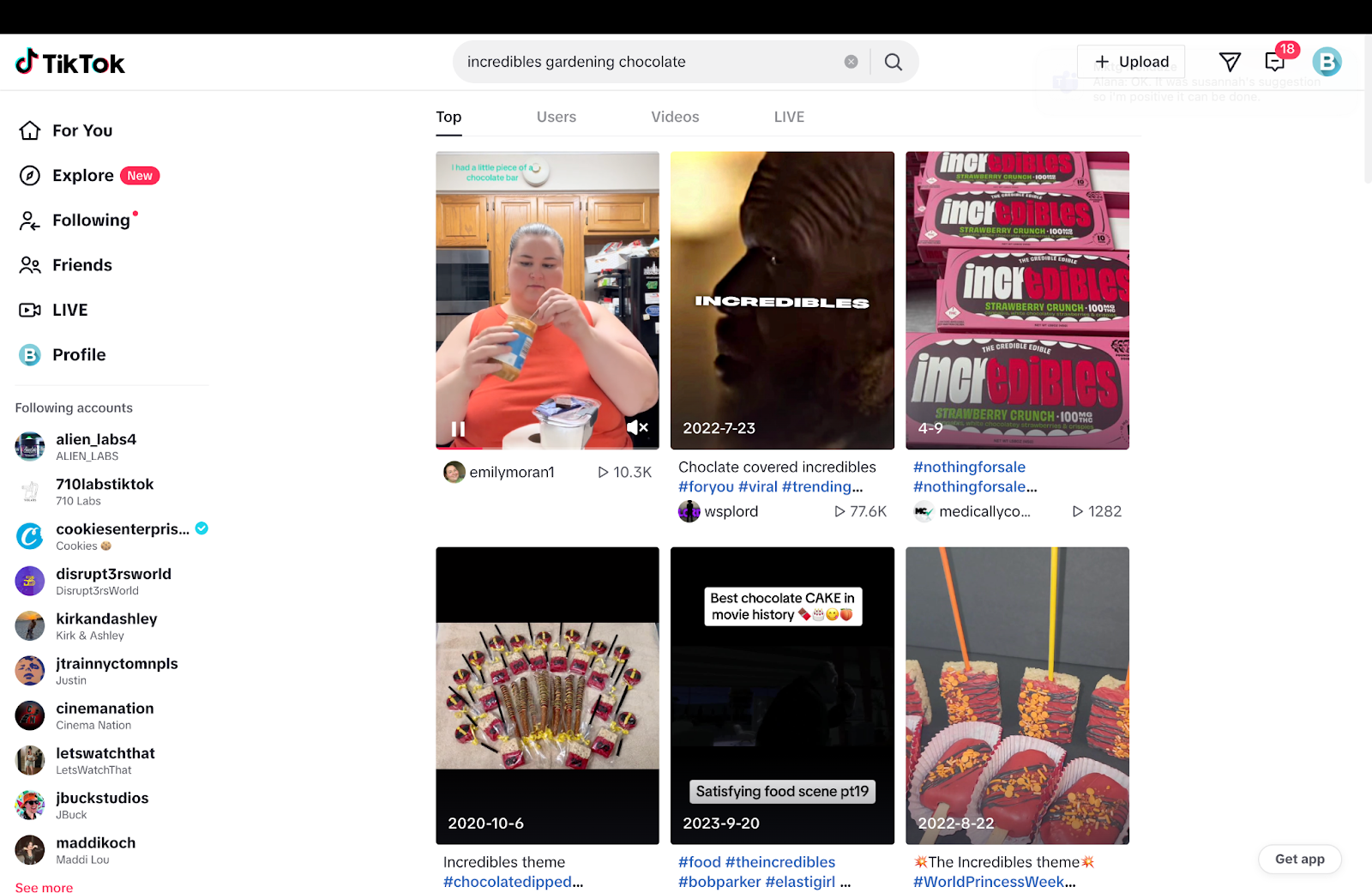This screenshot has height=893, width=1372.
Task: Focus the search input field
Action: click(652, 62)
